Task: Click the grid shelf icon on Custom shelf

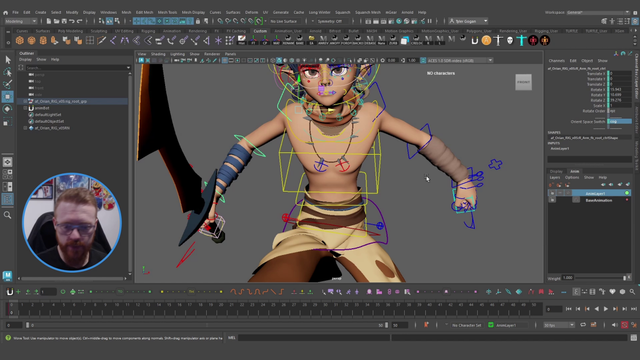Action: click(90, 40)
